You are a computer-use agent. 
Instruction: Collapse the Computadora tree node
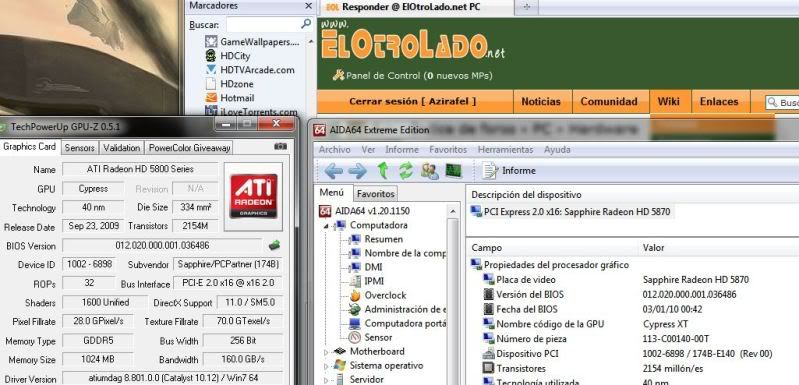point(326,226)
